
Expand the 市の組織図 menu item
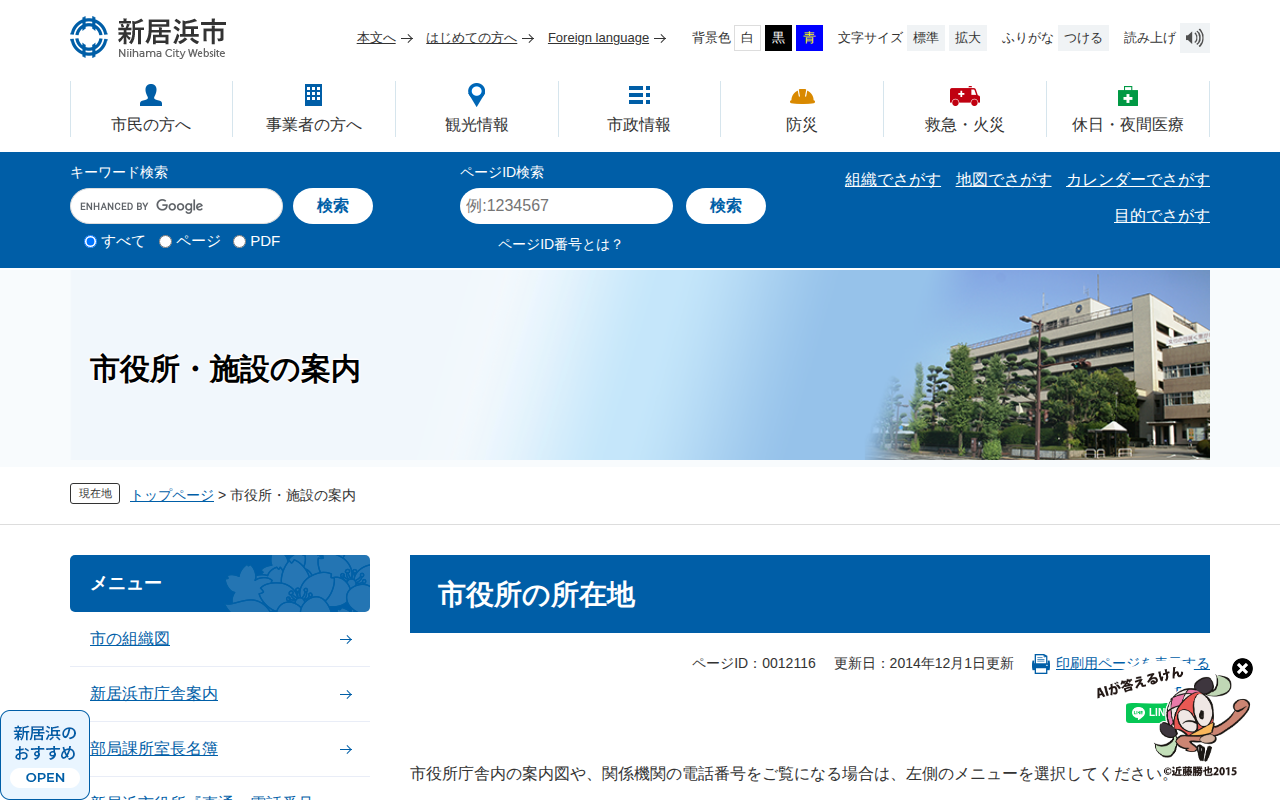[x=345, y=639]
